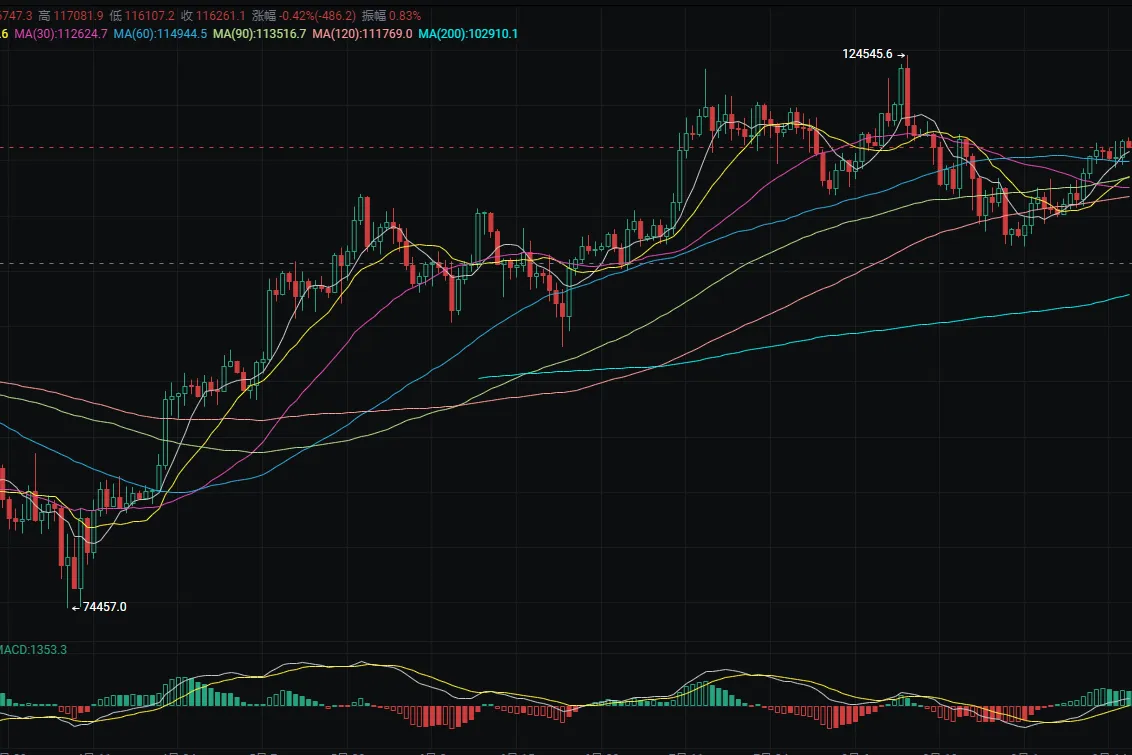Click the low price value 116107.2

[149, 16]
